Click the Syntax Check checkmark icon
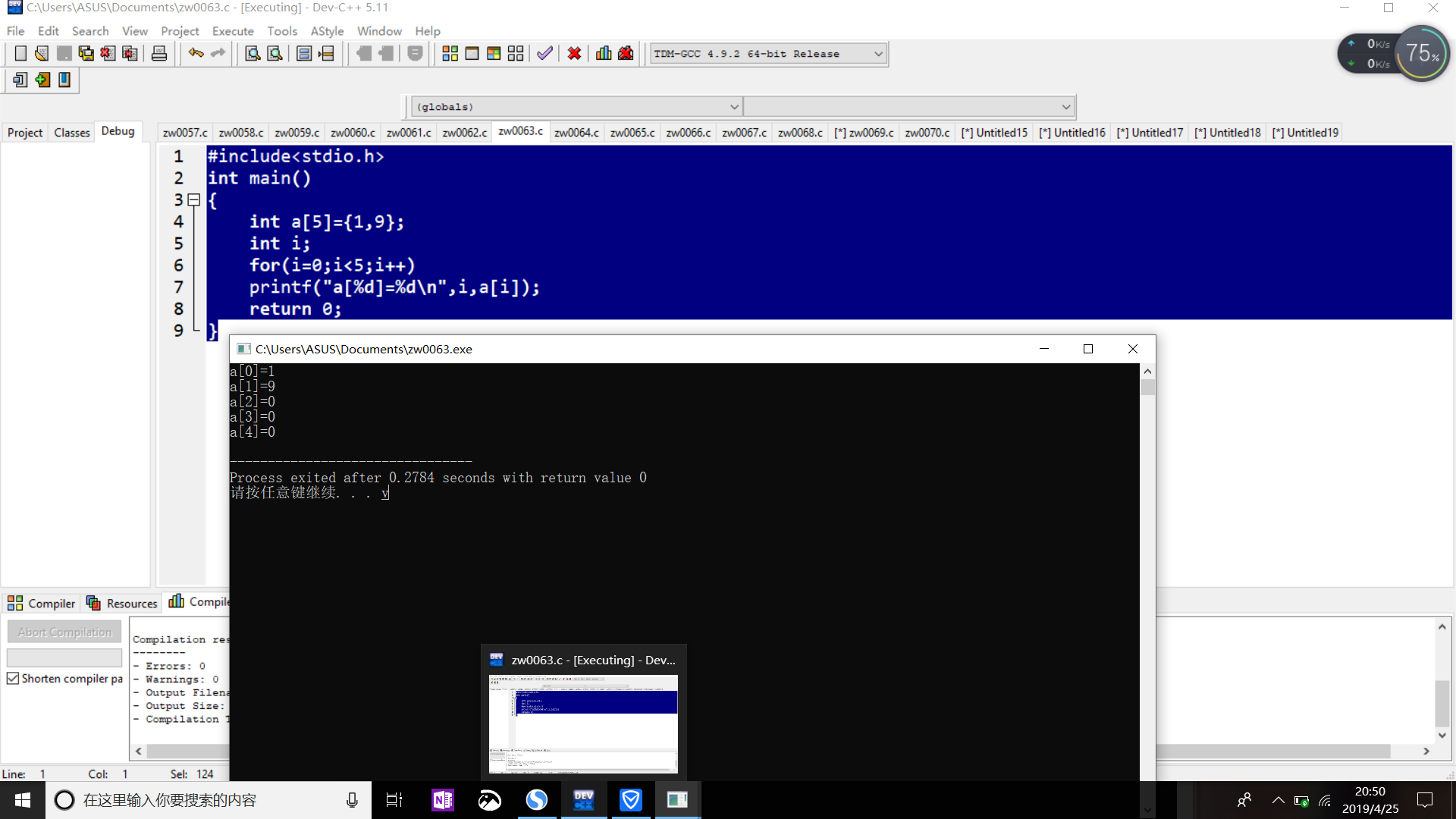Image resolution: width=1456 pixels, height=819 pixels. pyautogui.click(x=544, y=54)
